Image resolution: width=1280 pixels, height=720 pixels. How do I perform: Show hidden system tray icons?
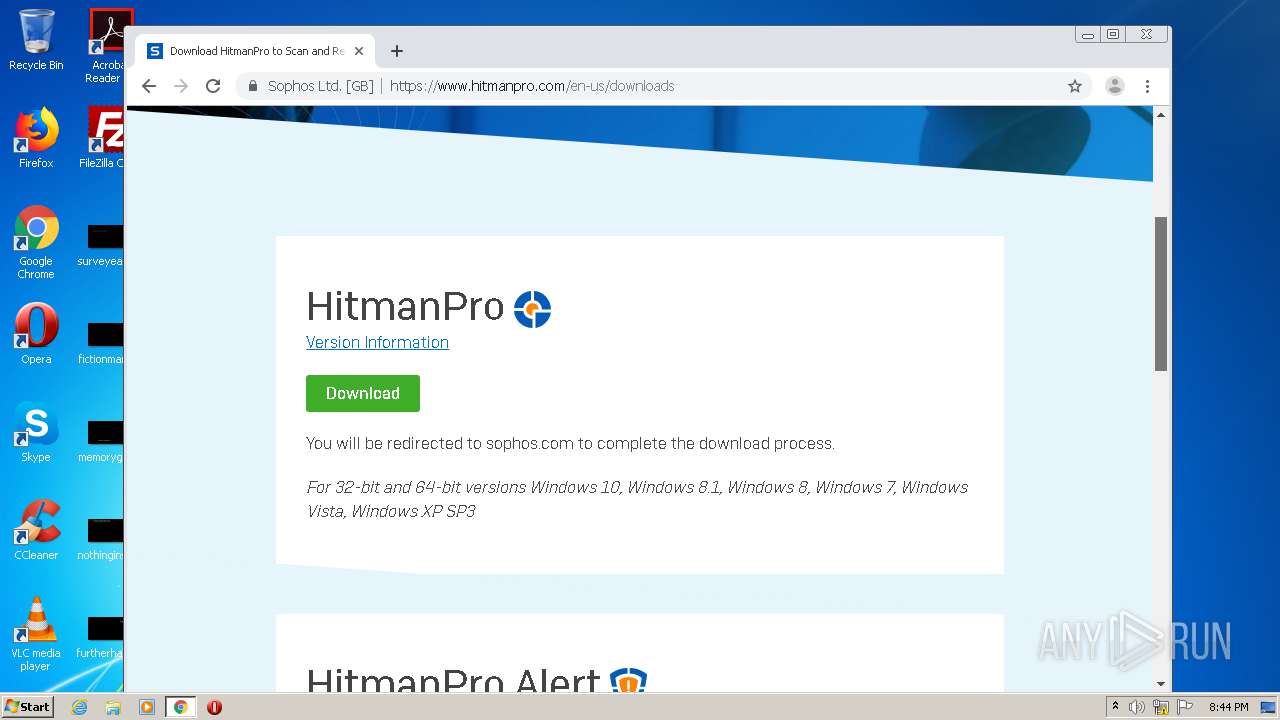tap(1115, 707)
